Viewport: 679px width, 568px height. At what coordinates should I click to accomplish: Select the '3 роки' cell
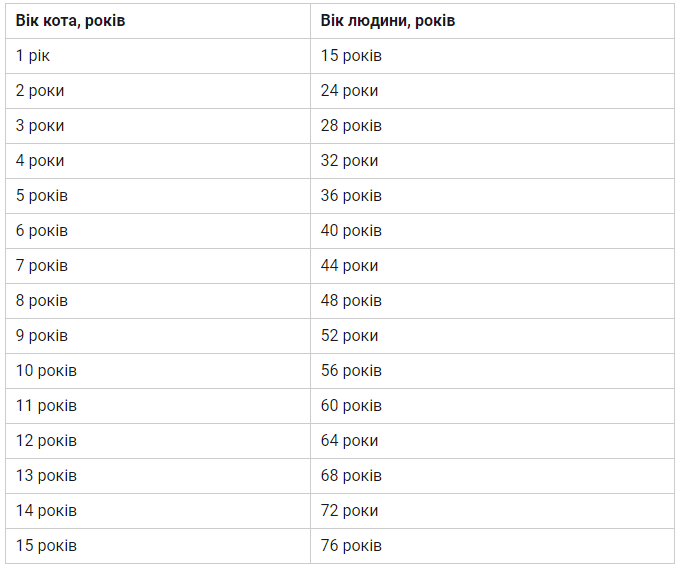coord(40,126)
